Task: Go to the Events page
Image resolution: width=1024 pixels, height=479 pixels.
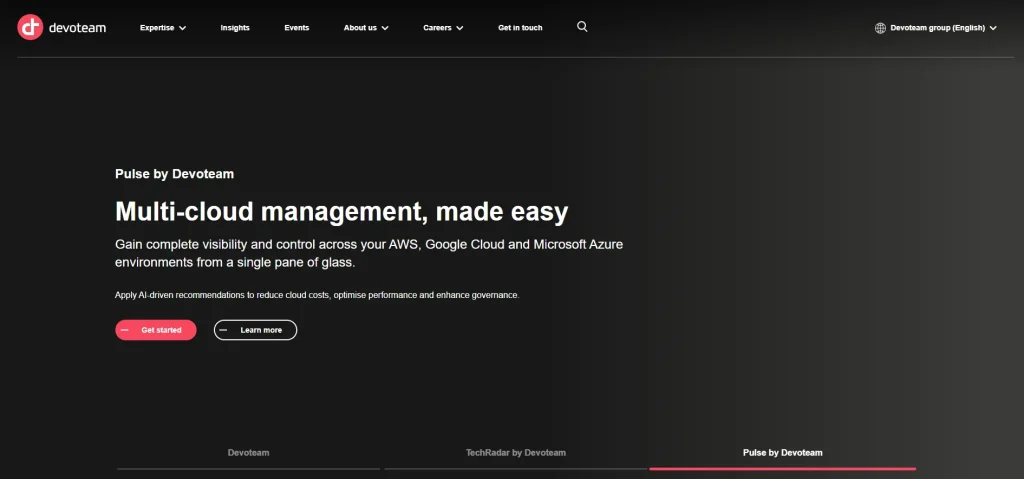Action: click(x=296, y=28)
